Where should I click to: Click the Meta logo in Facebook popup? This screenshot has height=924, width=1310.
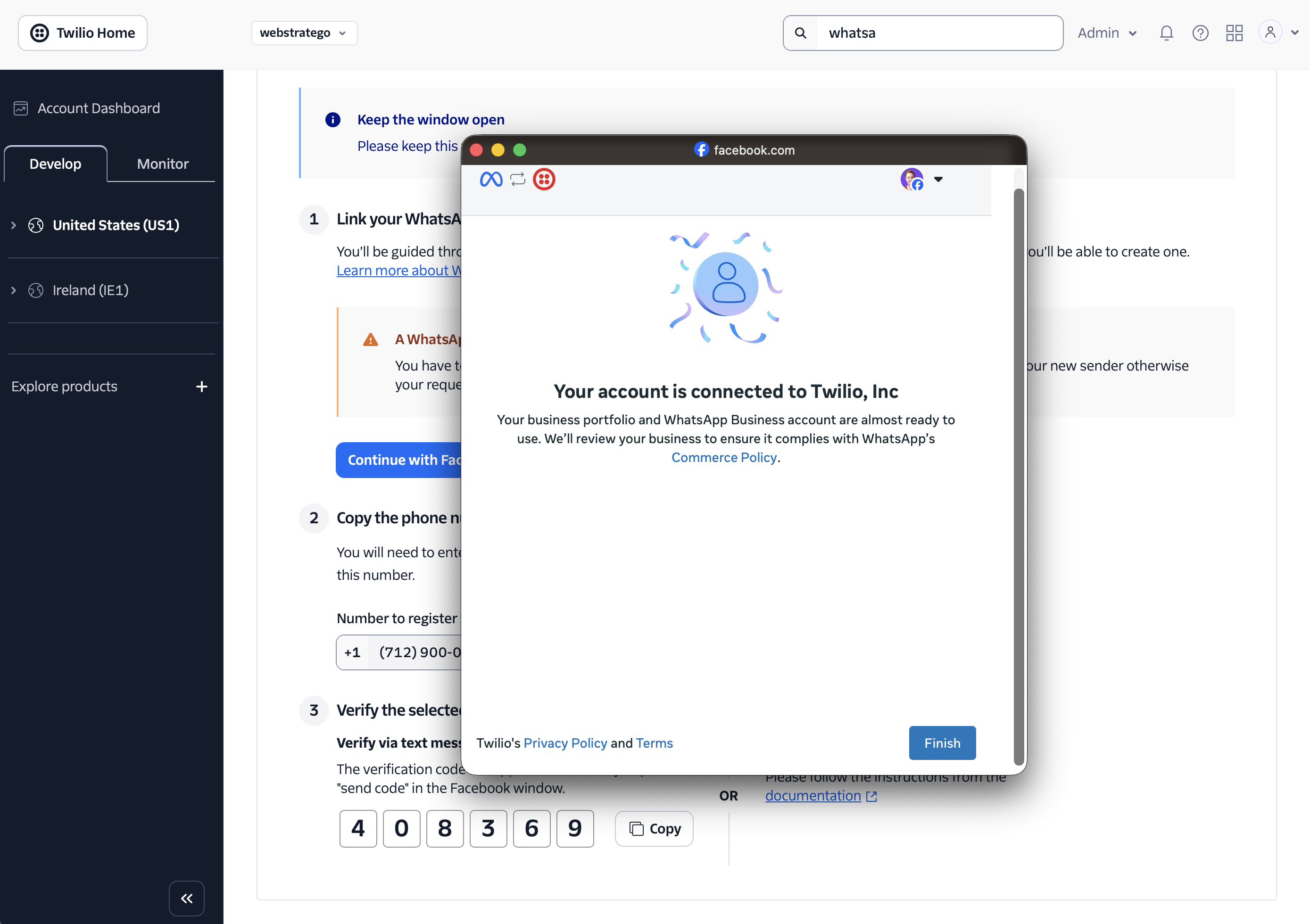[x=491, y=179]
